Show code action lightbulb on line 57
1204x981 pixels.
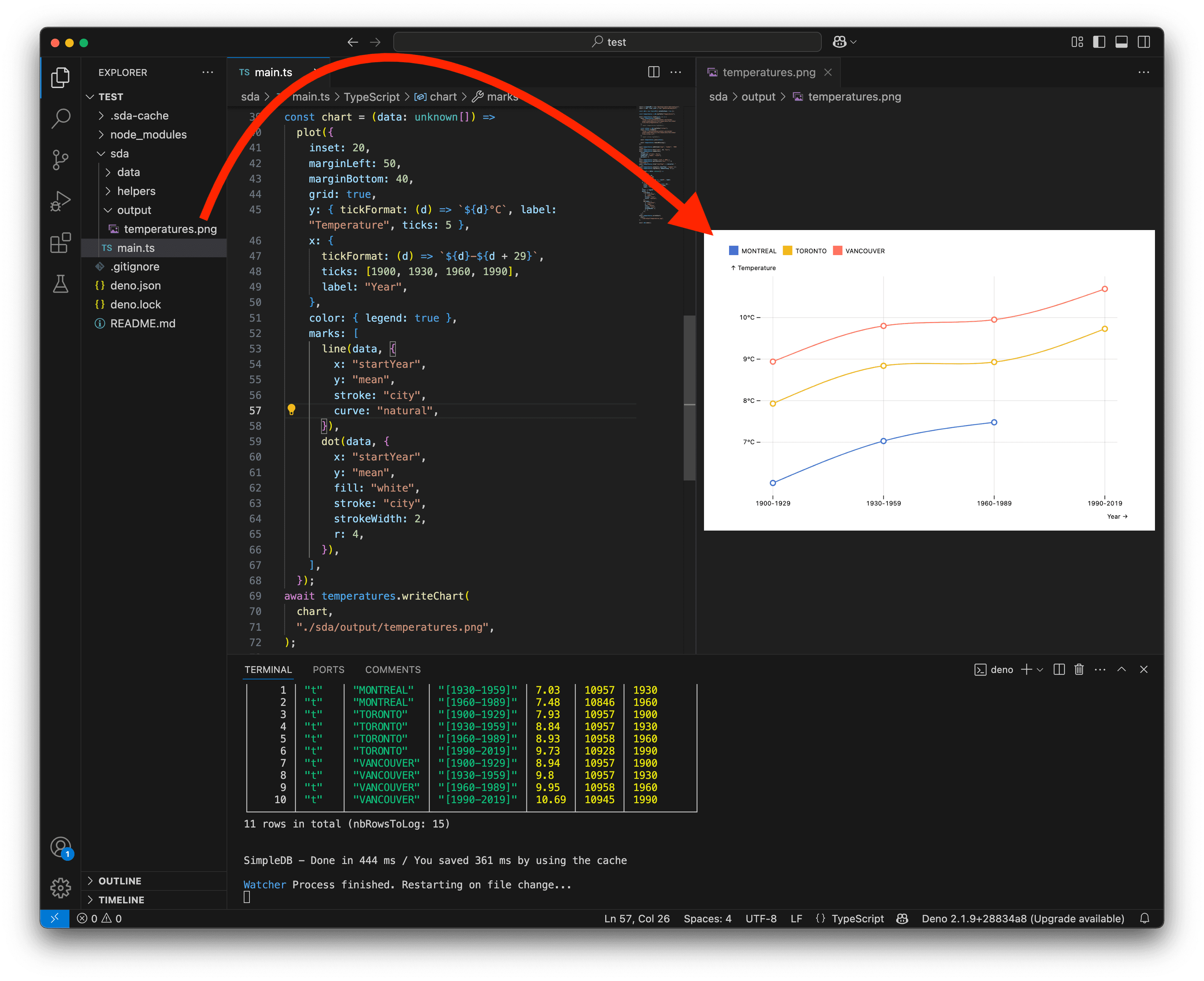pyautogui.click(x=291, y=410)
